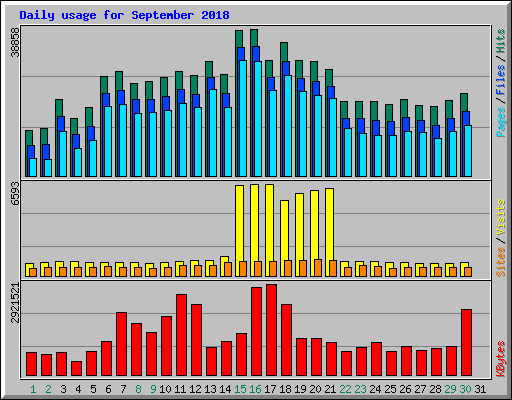Select the red KBytes bar for day 30
This screenshot has width=512, height=400.
466,343
